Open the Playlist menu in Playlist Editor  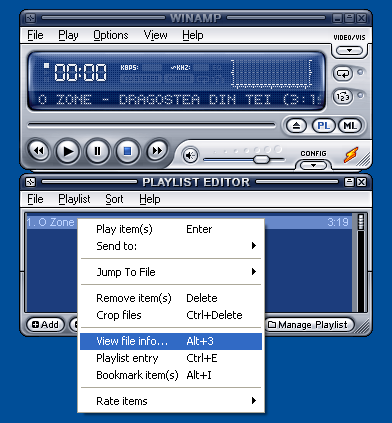click(74, 199)
